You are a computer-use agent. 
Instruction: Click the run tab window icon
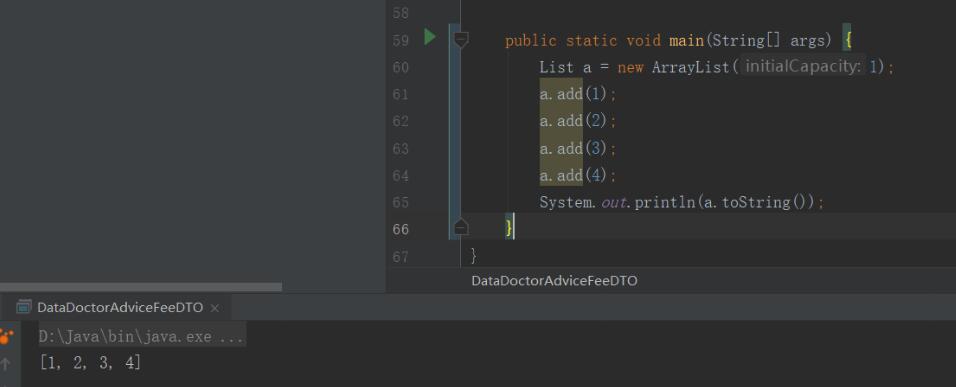point(24,307)
